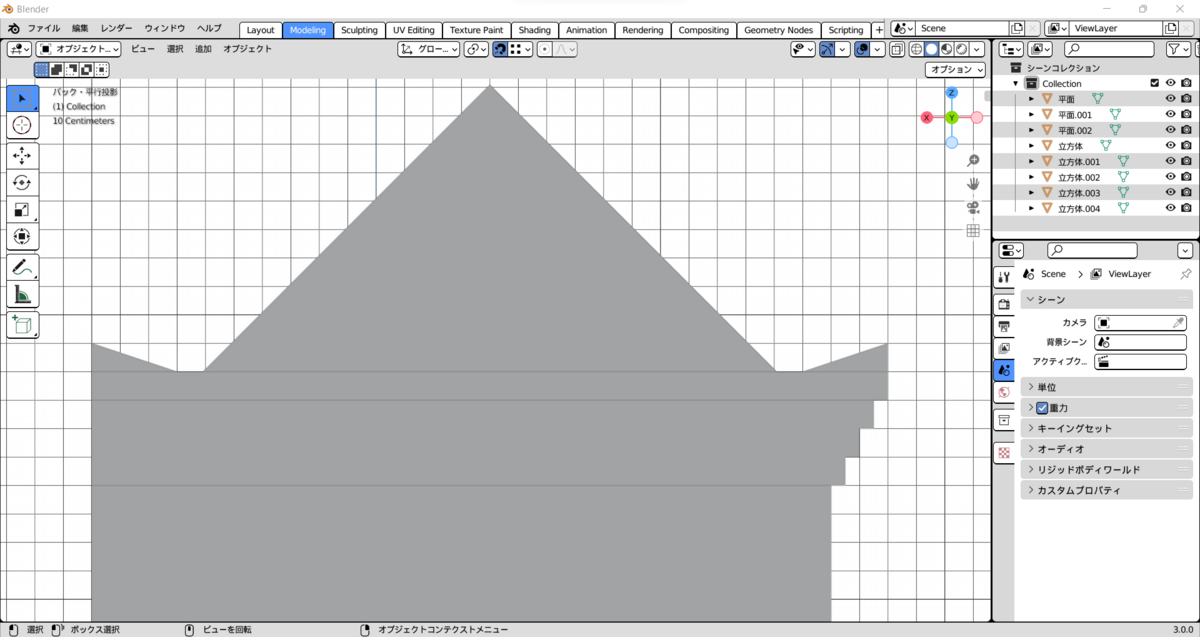Image resolution: width=1200 pixels, height=637 pixels.
Task: Uncheck the 重力 checkbox
Action: (1042, 408)
